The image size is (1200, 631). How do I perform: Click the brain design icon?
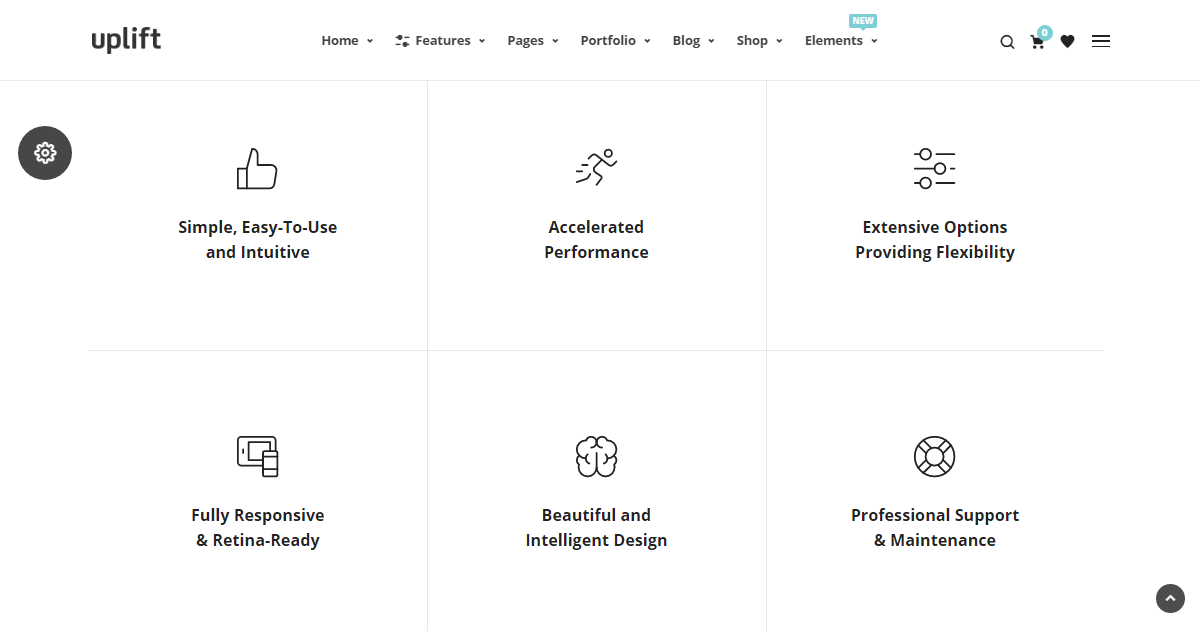(596, 456)
